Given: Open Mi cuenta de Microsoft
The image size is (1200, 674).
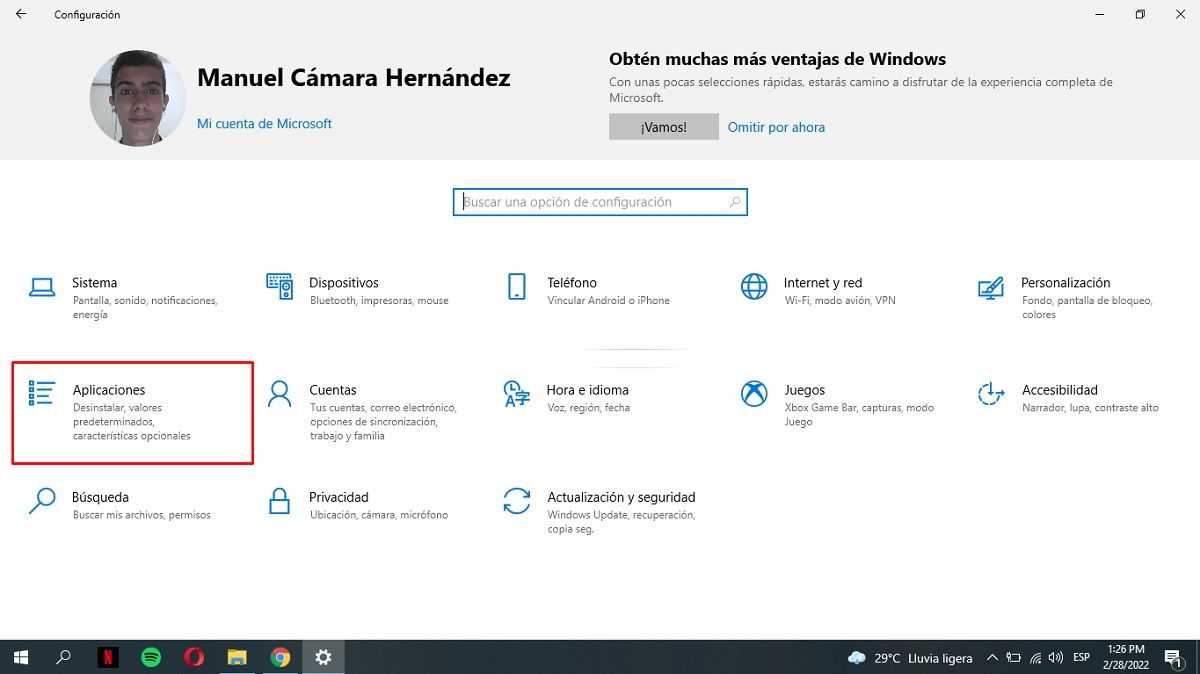Looking at the screenshot, I should coord(264,123).
